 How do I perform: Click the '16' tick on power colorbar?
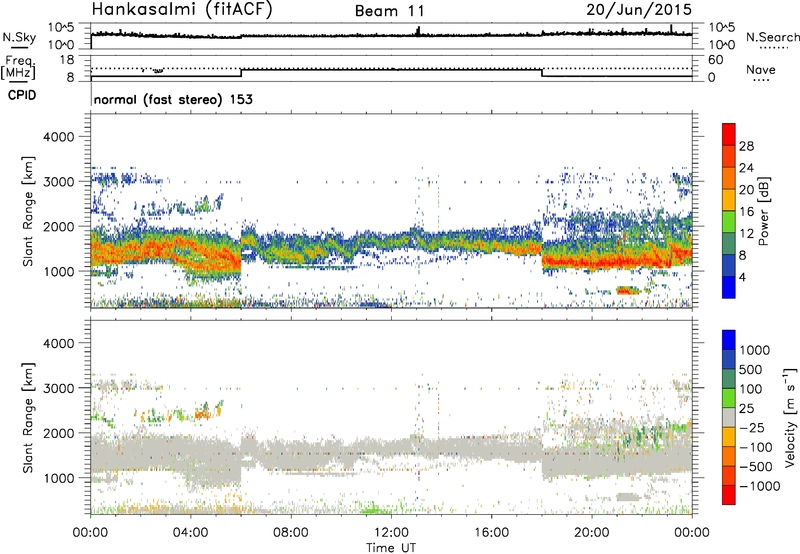[x=746, y=212]
